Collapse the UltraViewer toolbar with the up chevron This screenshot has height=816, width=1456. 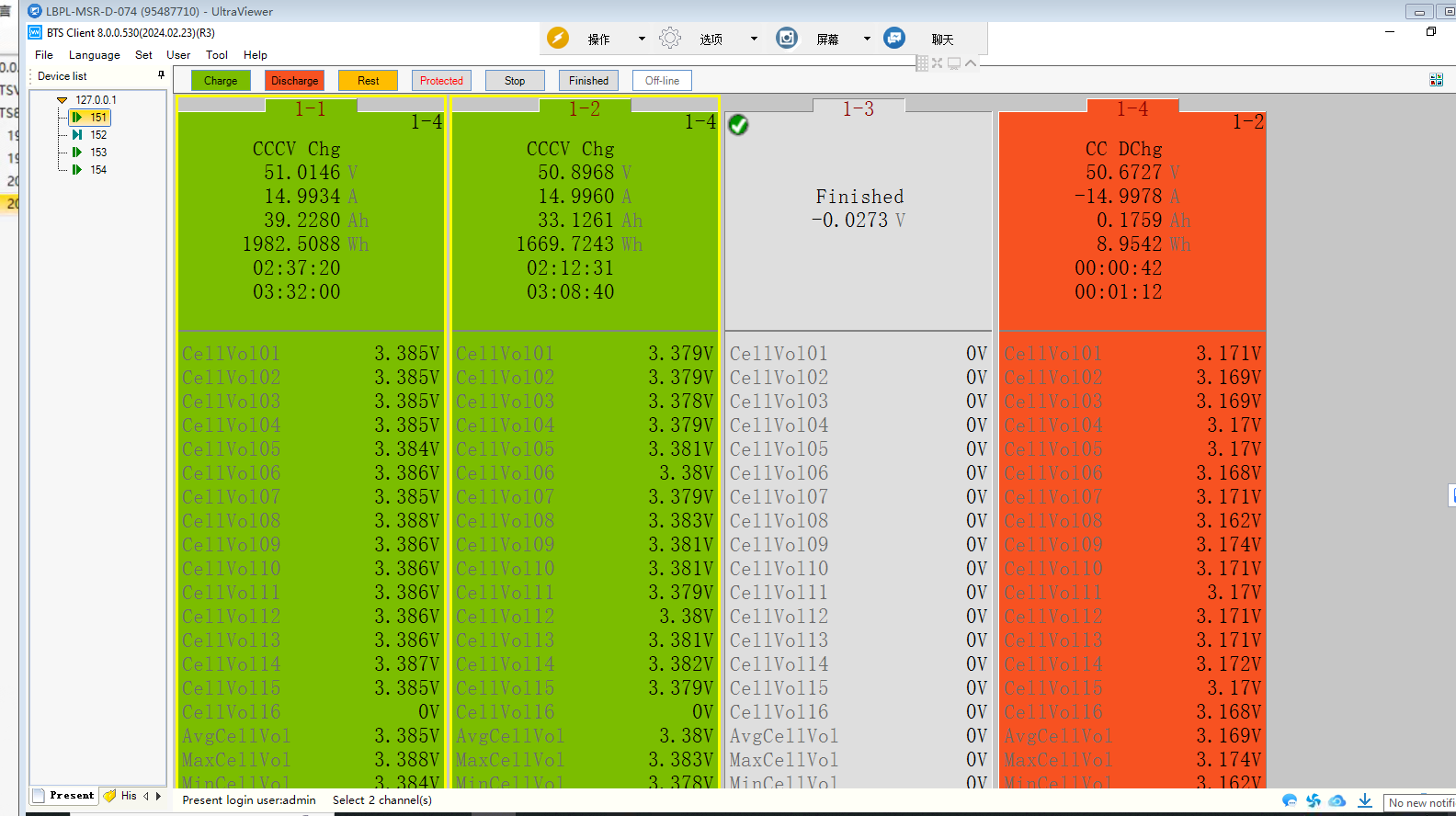[x=971, y=63]
